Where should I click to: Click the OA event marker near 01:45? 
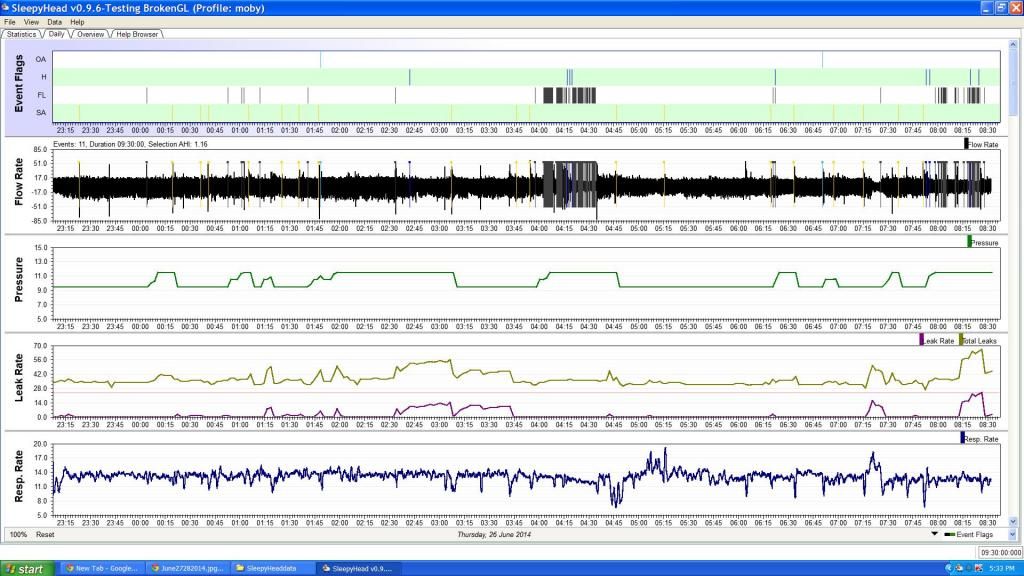[321, 59]
